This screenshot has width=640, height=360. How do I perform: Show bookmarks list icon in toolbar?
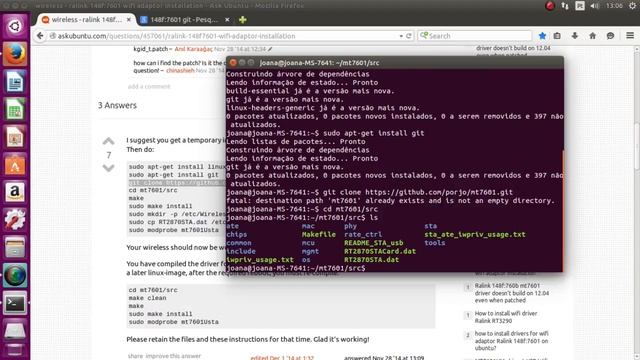pyautogui.click(x=557, y=36)
